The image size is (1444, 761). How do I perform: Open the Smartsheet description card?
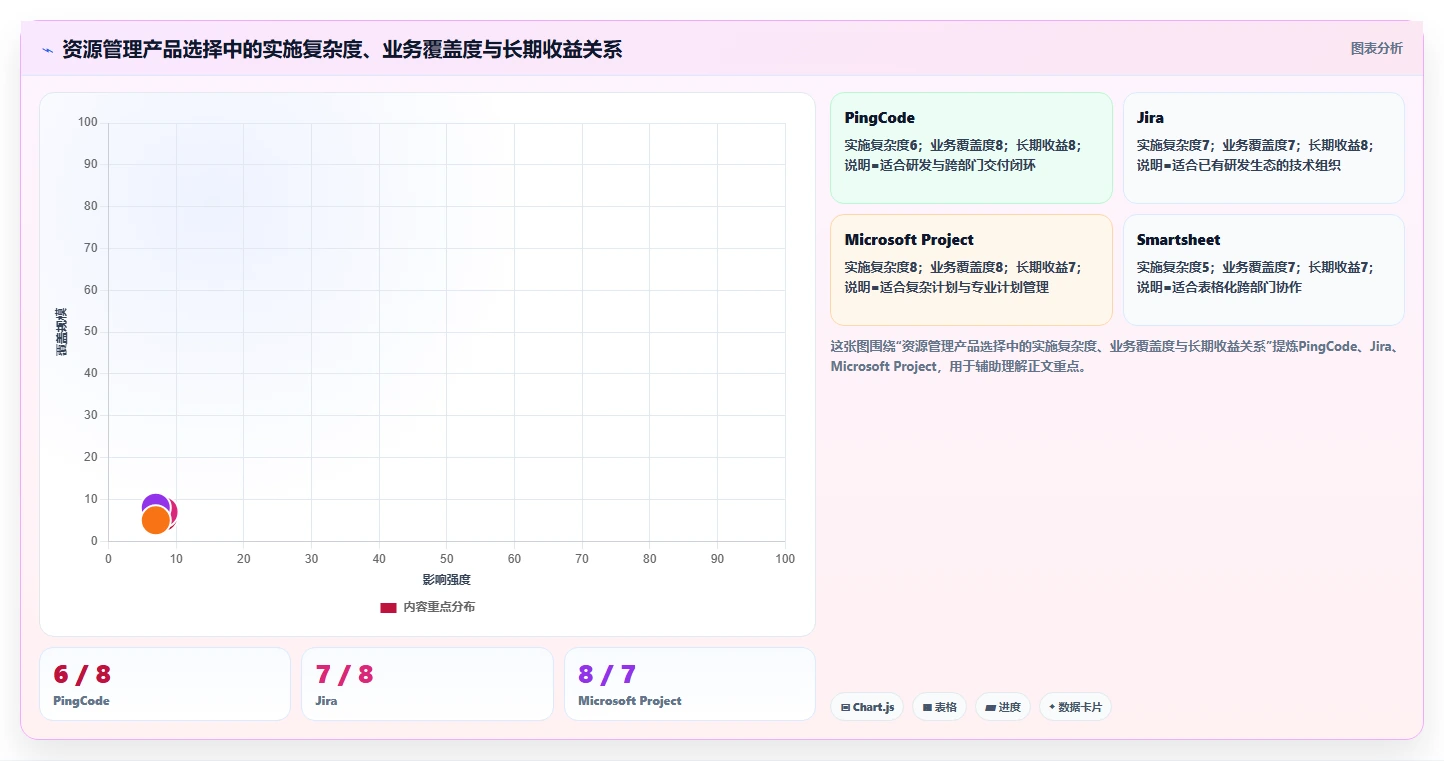pyautogui.click(x=1263, y=270)
